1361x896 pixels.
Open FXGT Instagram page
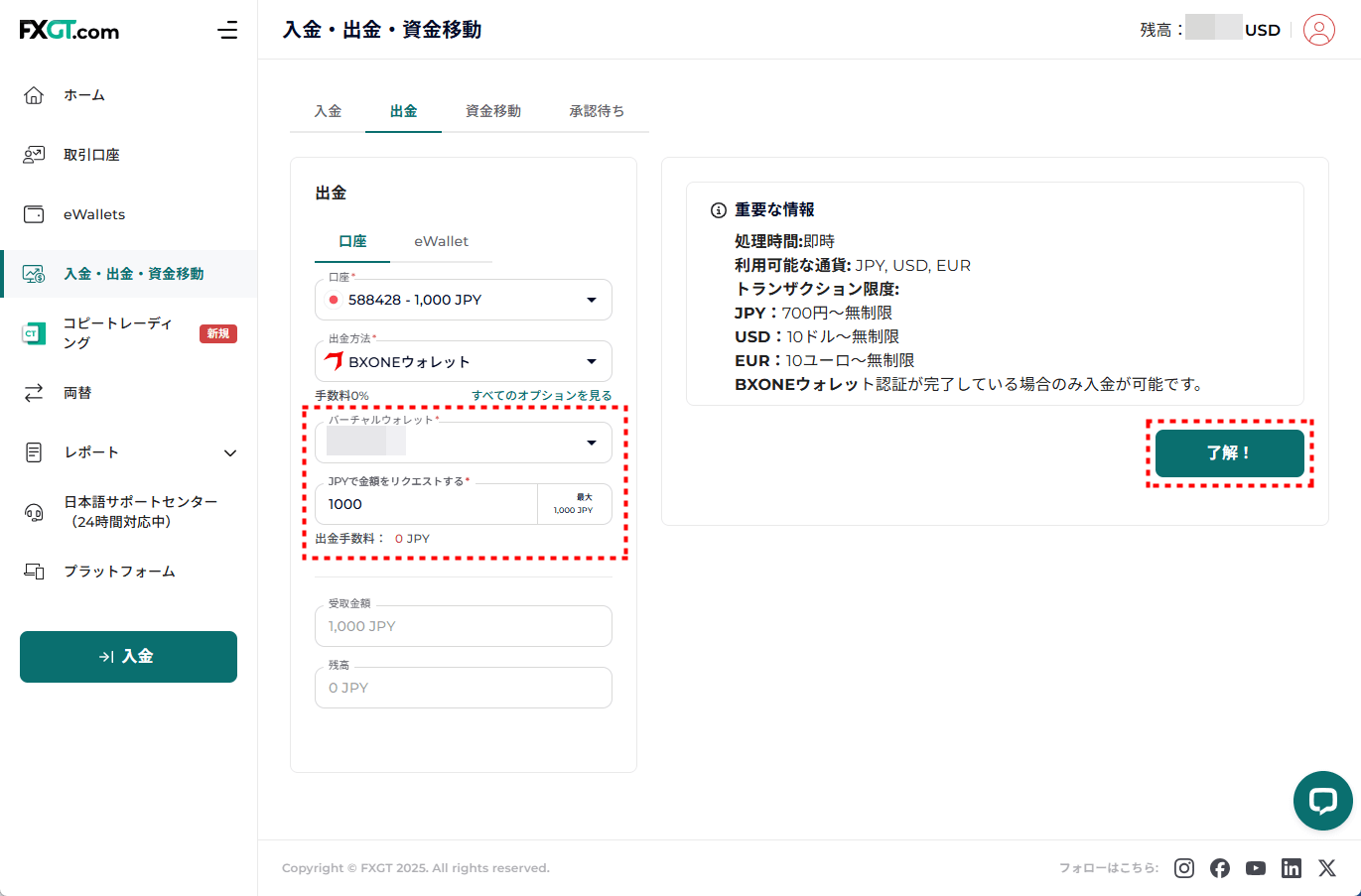pyautogui.click(x=1184, y=868)
